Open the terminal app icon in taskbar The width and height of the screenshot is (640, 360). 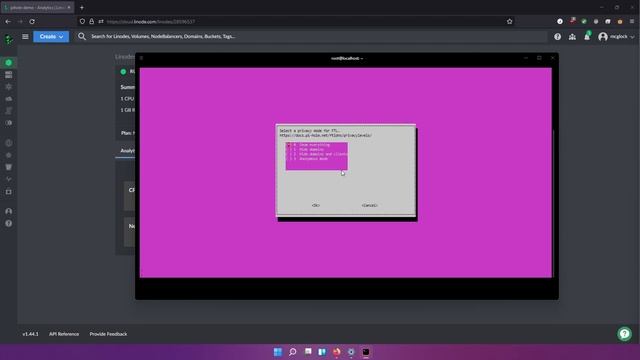tap(366, 352)
